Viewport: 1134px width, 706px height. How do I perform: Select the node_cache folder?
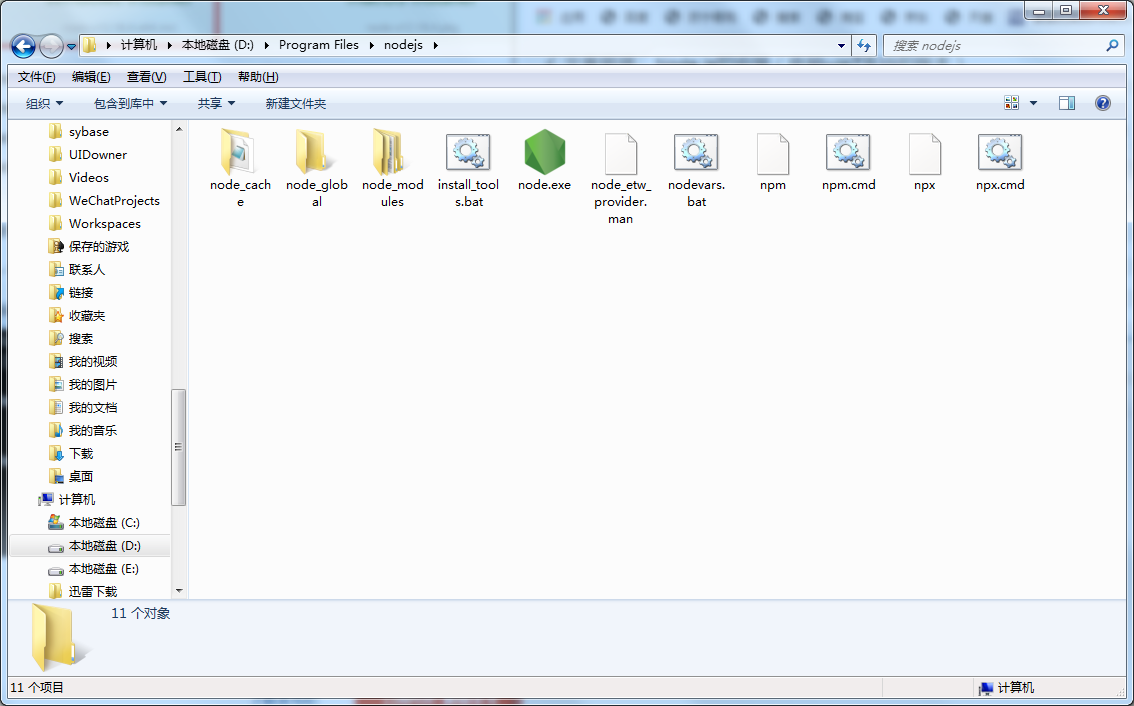pos(240,153)
